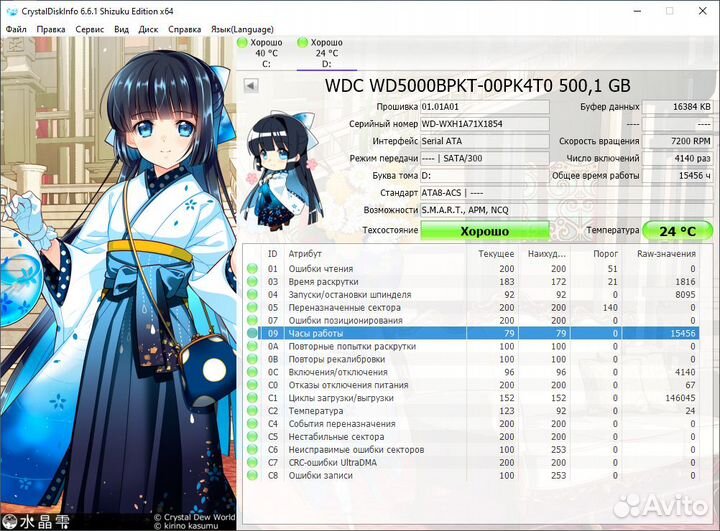Select Включения/отключения attribute text
720x531 pixels.
click(338, 372)
